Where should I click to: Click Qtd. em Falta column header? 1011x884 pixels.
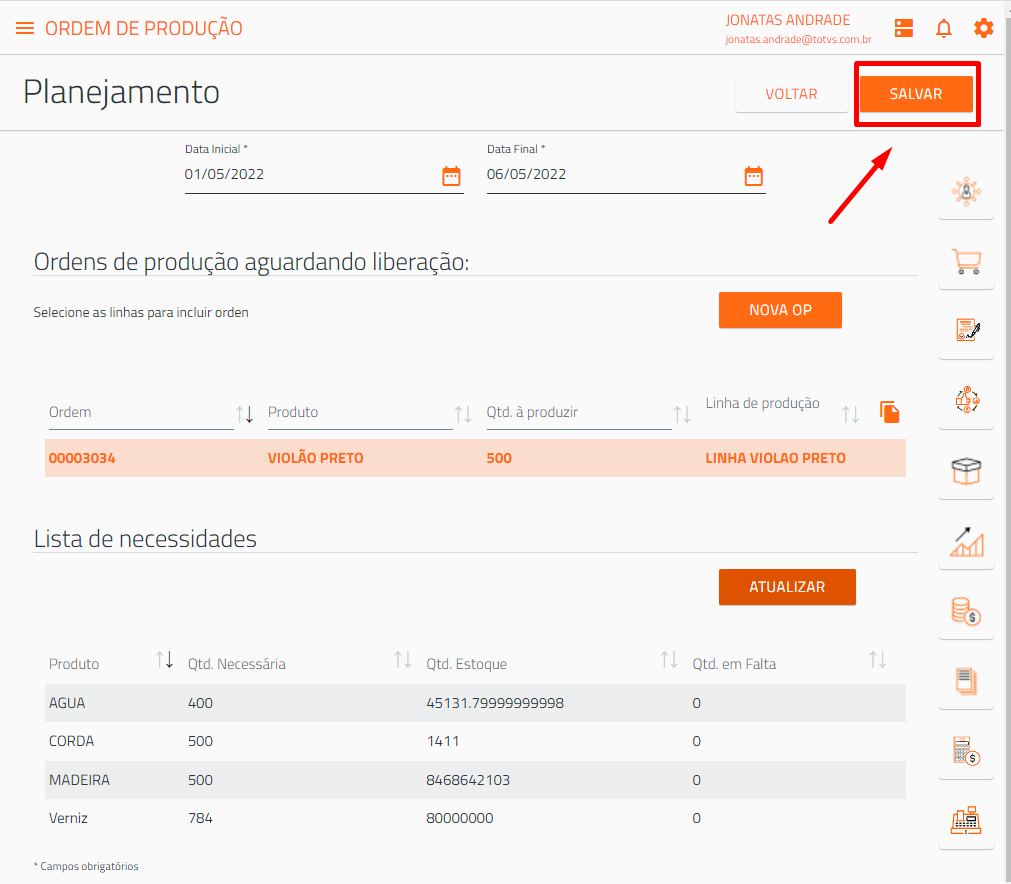[x=734, y=663]
